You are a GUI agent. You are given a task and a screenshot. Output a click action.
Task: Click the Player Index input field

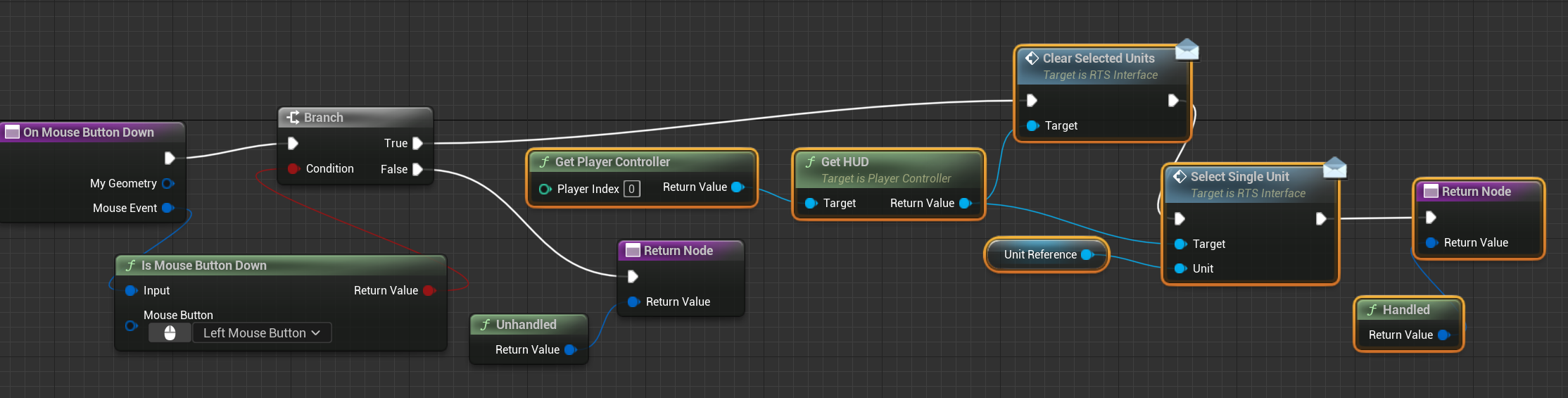[x=631, y=189]
